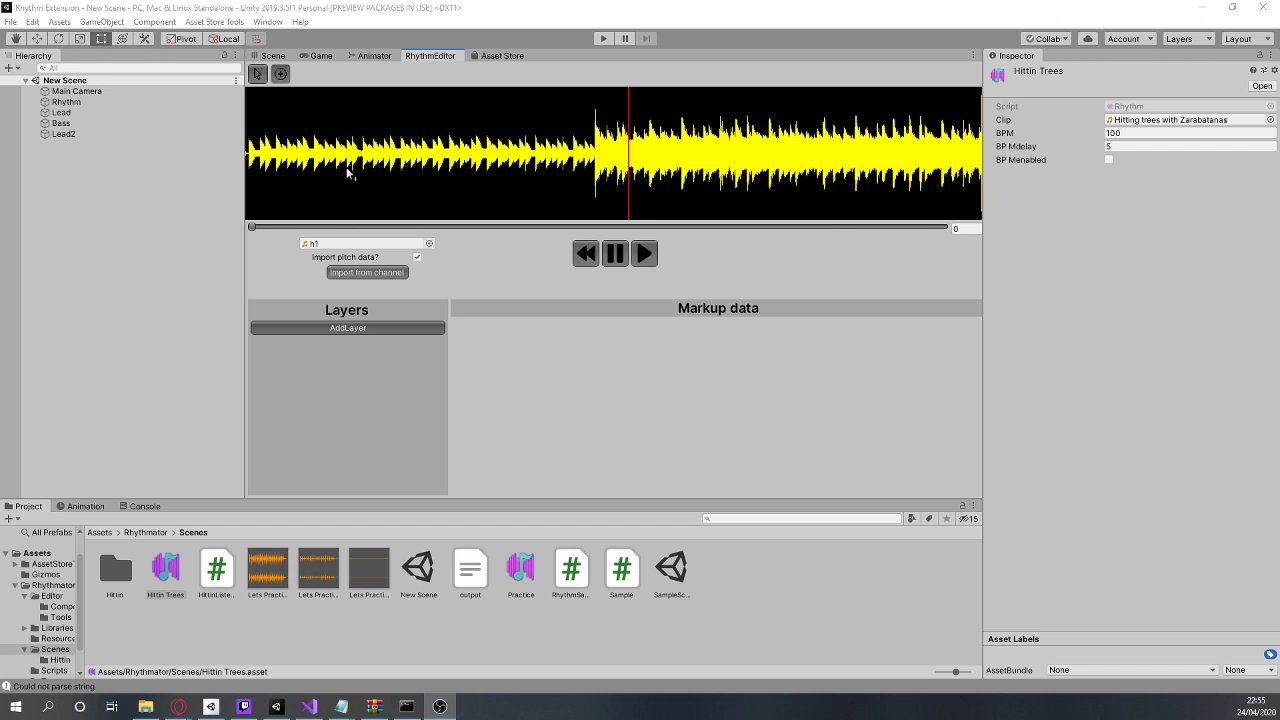Select the Hand tool in the toolbar
This screenshot has height=720, width=1280.
(15, 39)
